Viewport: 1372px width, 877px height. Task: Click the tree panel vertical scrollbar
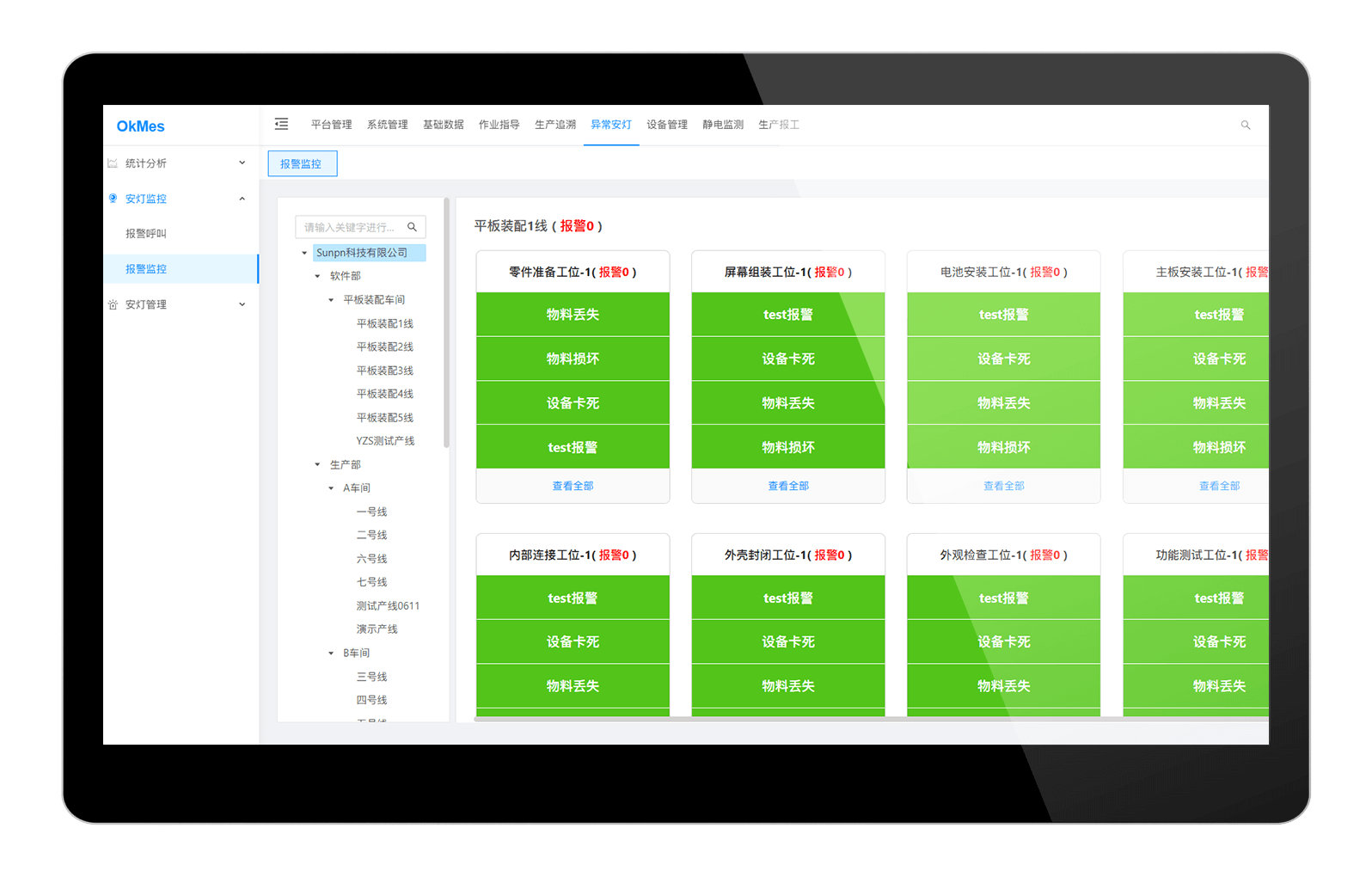[446, 322]
